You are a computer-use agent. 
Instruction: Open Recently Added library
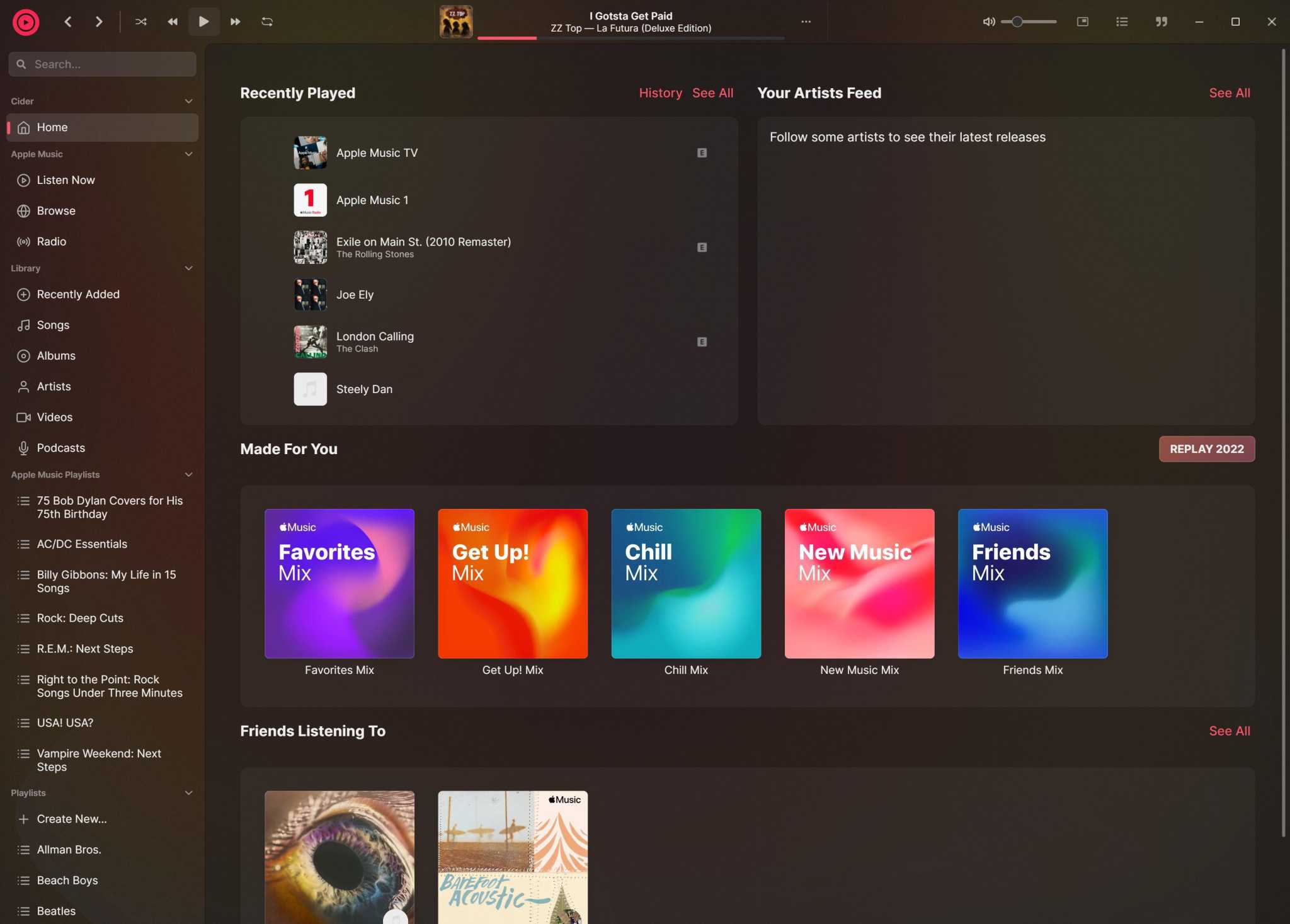coord(102,295)
